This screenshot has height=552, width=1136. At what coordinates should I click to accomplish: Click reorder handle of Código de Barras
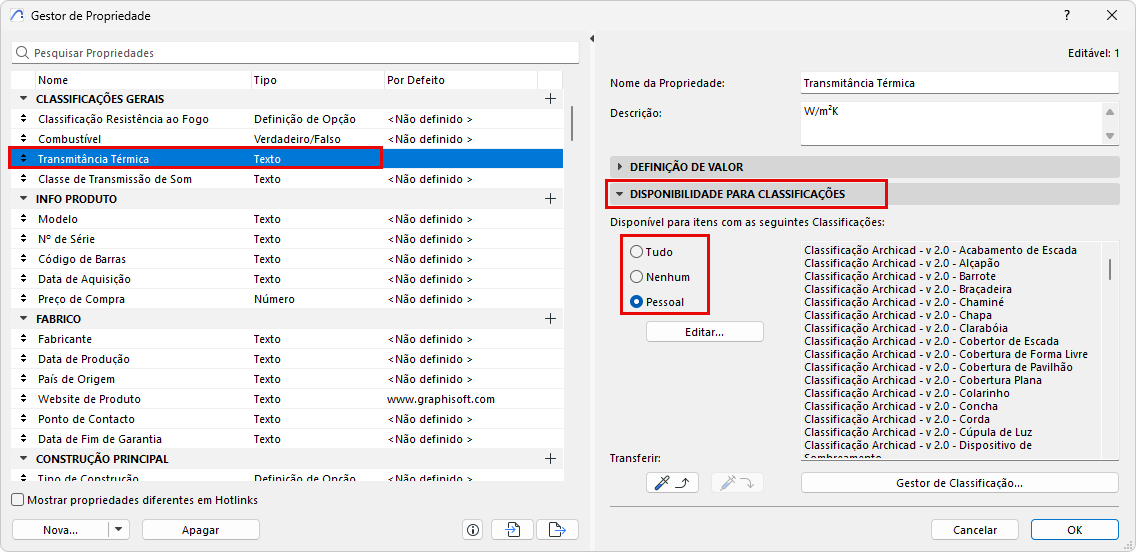click(23, 259)
